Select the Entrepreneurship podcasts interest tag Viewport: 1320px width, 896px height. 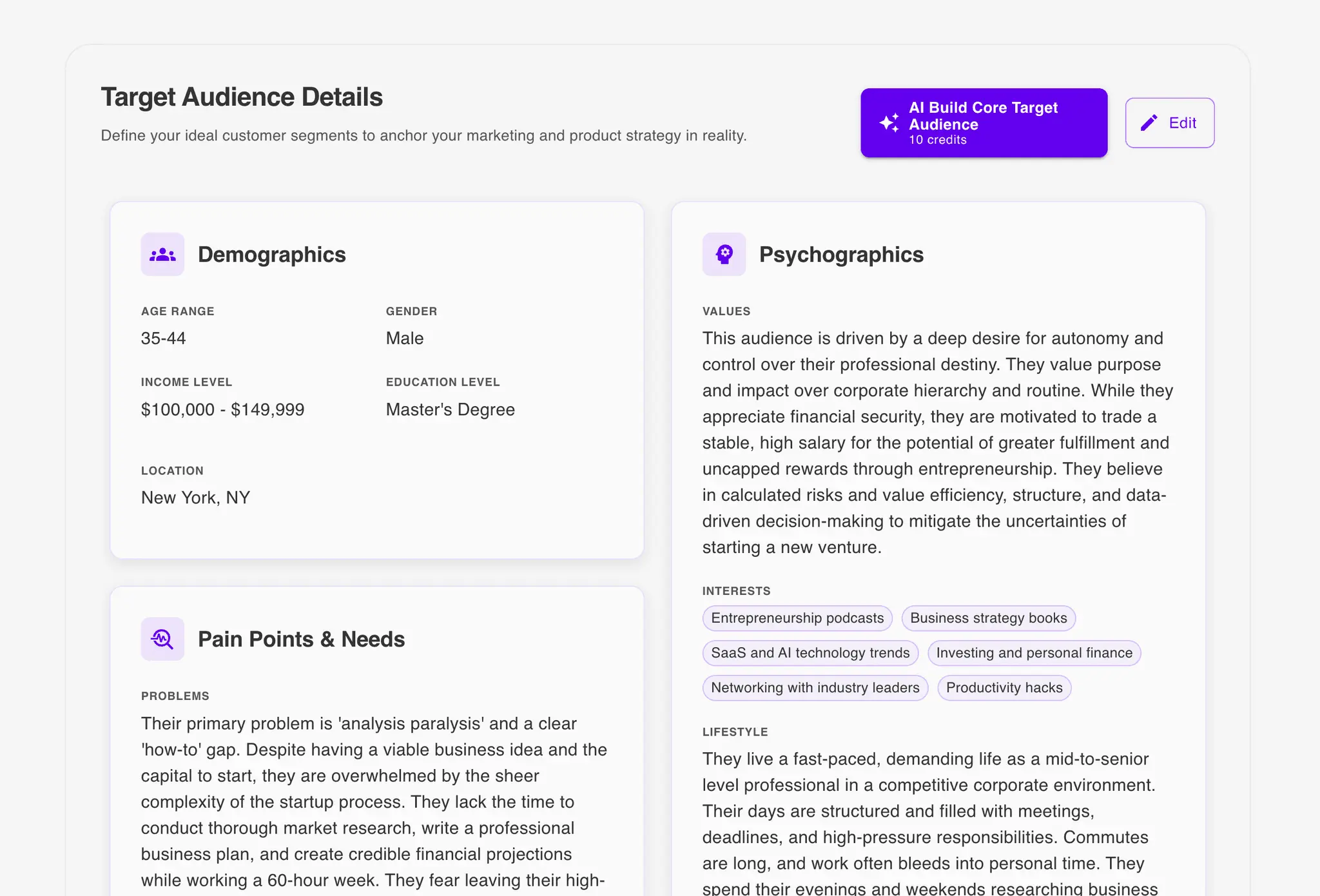click(x=797, y=618)
